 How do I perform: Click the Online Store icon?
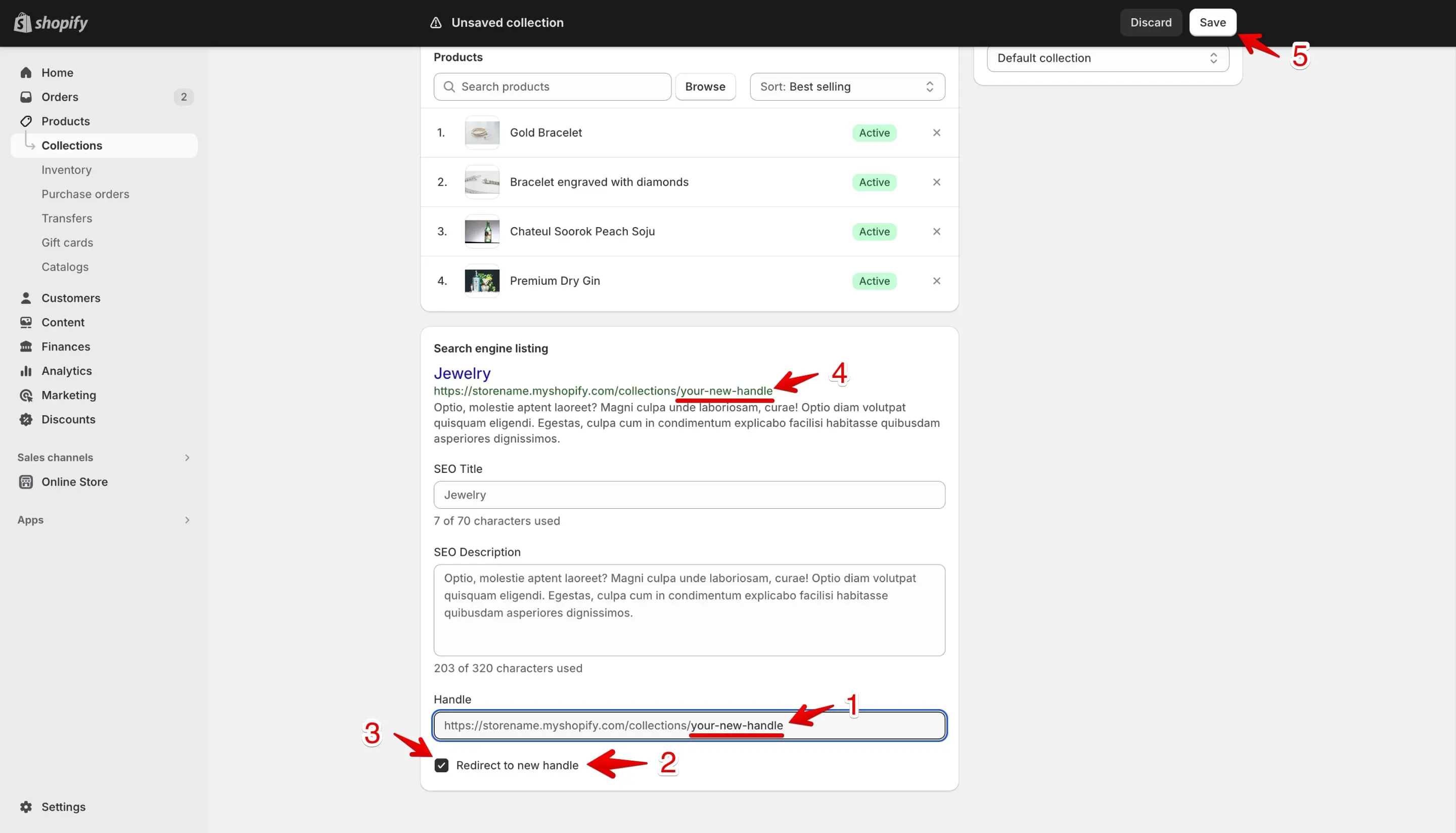26,481
